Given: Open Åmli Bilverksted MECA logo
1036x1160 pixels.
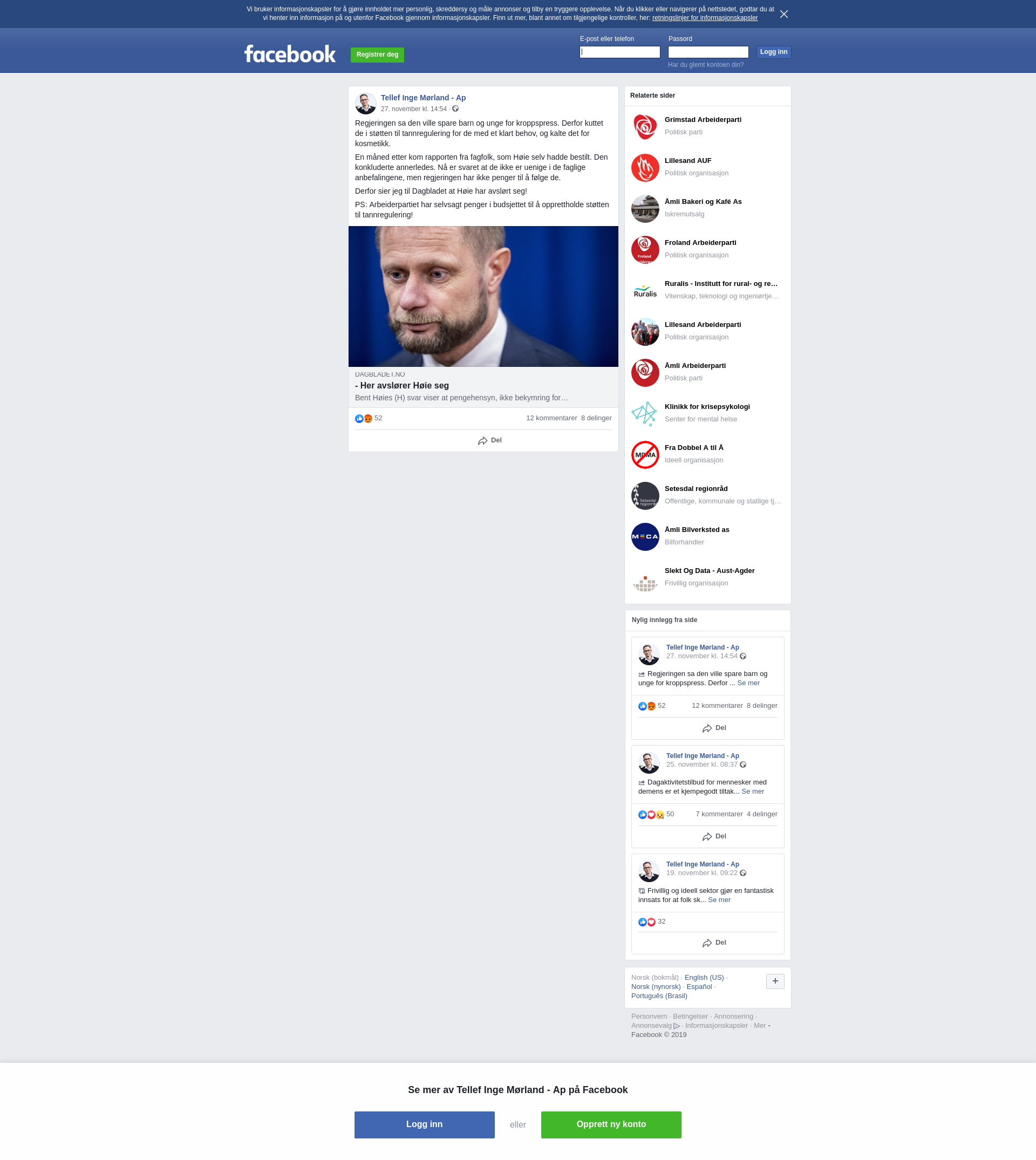Looking at the screenshot, I should (645, 537).
